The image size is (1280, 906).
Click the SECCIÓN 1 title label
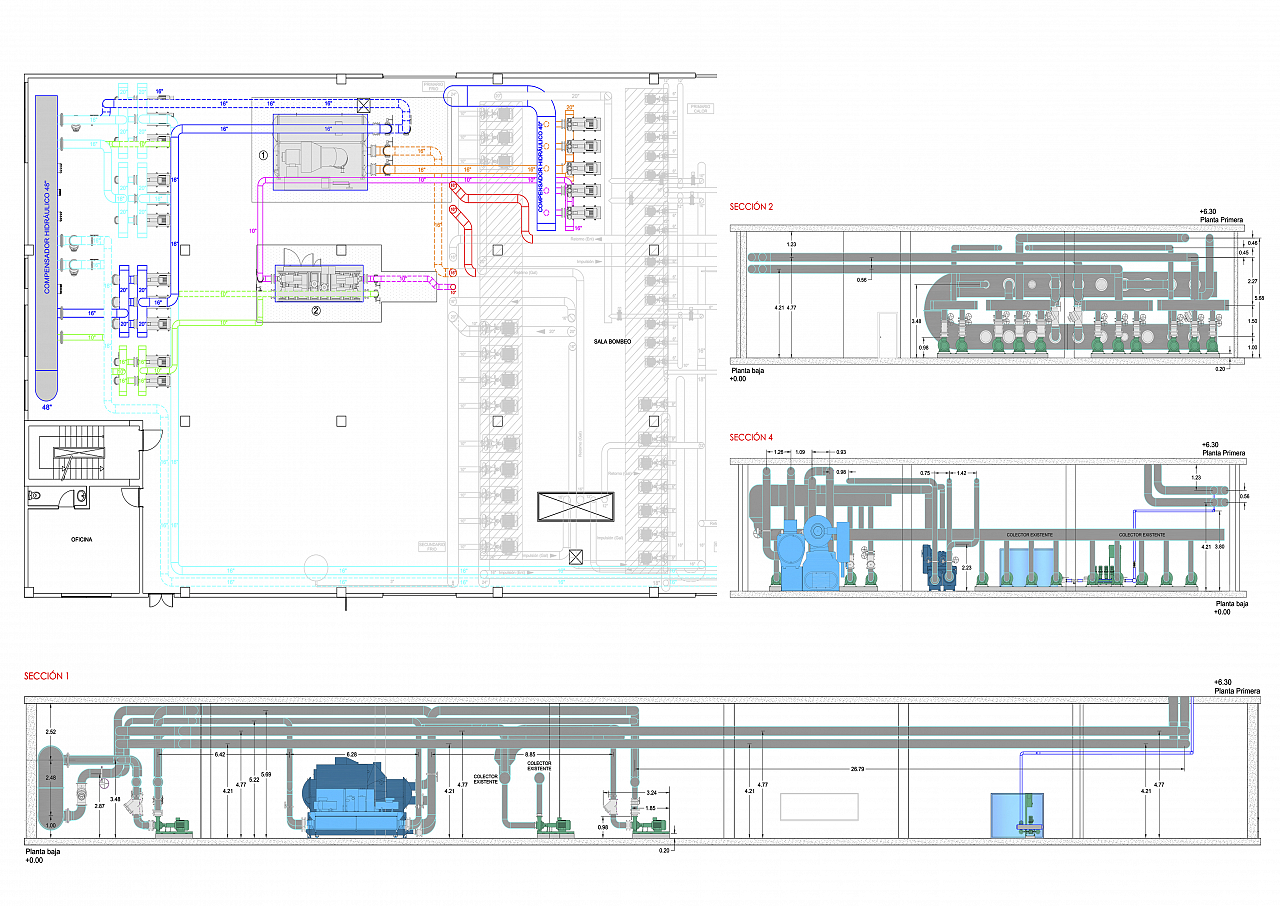tap(47, 677)
